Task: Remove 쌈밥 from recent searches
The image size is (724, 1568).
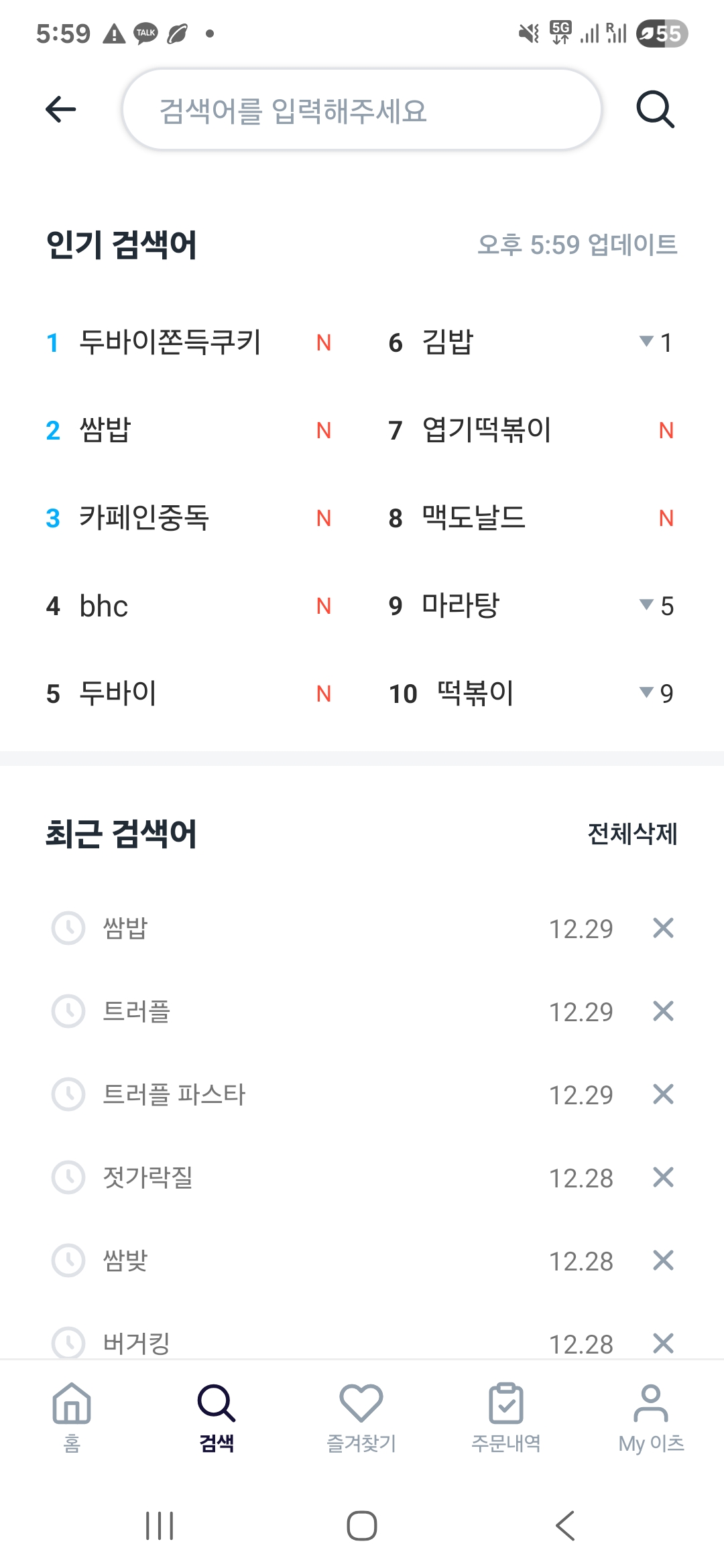Action: point(663,928)
